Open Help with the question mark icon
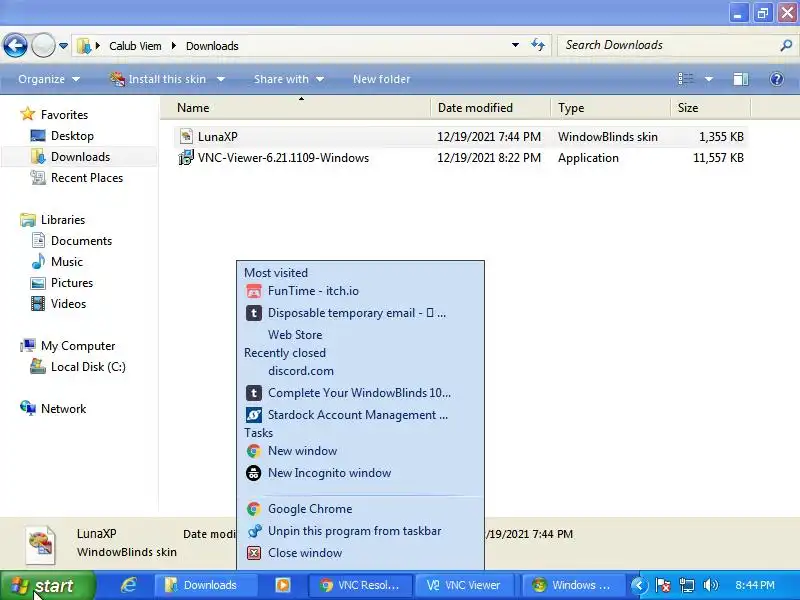Viewport: 800px width, 600px height. 777,79
